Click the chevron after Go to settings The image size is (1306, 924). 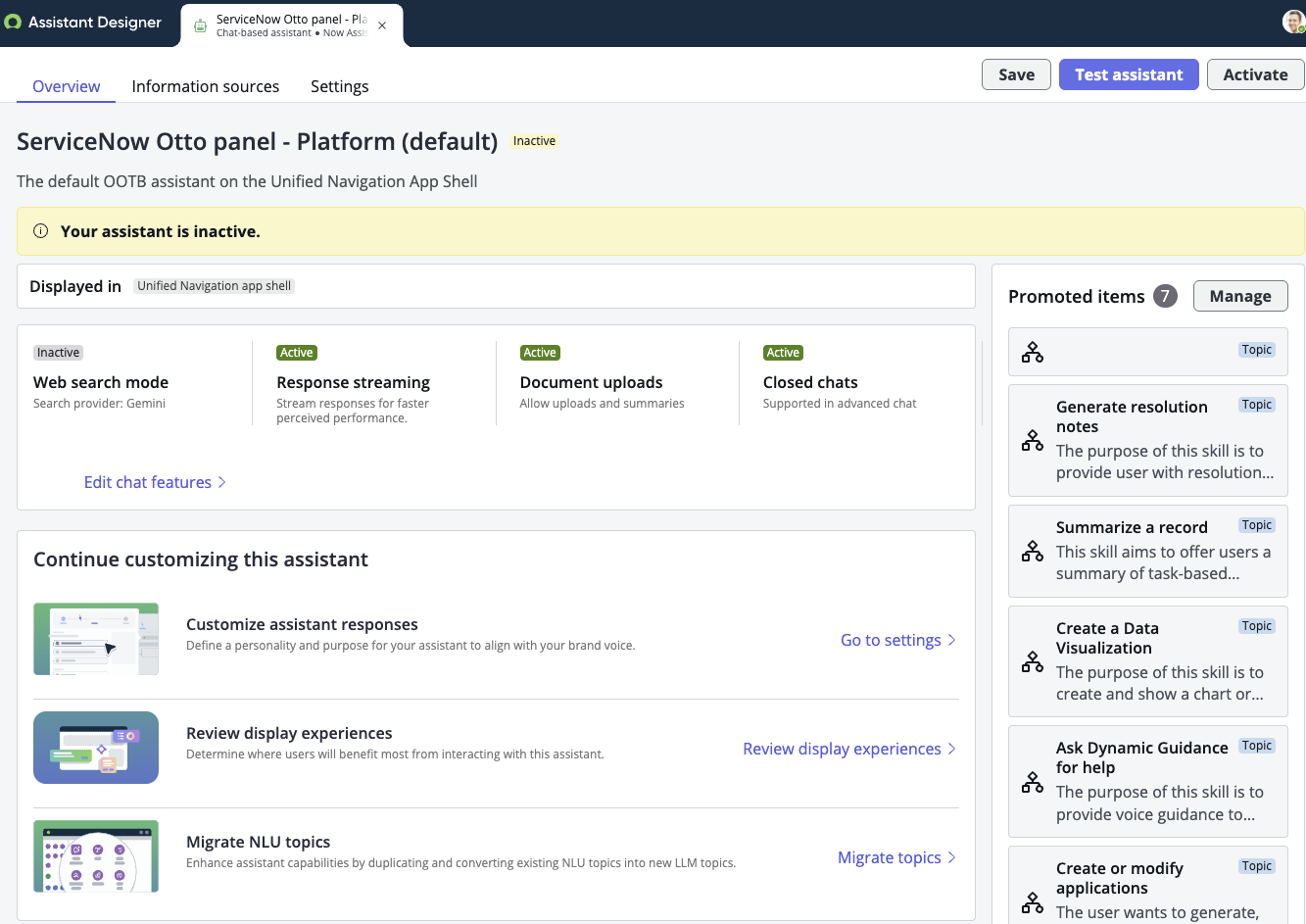pyautogui.click(x=951, y=640)
